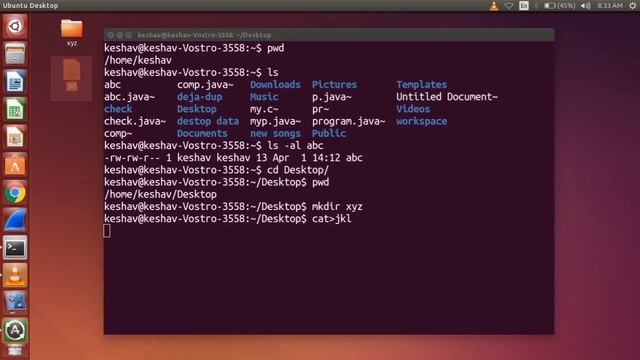Click the pr~ file name
This screenshot has width=640, height=360.
320,109
